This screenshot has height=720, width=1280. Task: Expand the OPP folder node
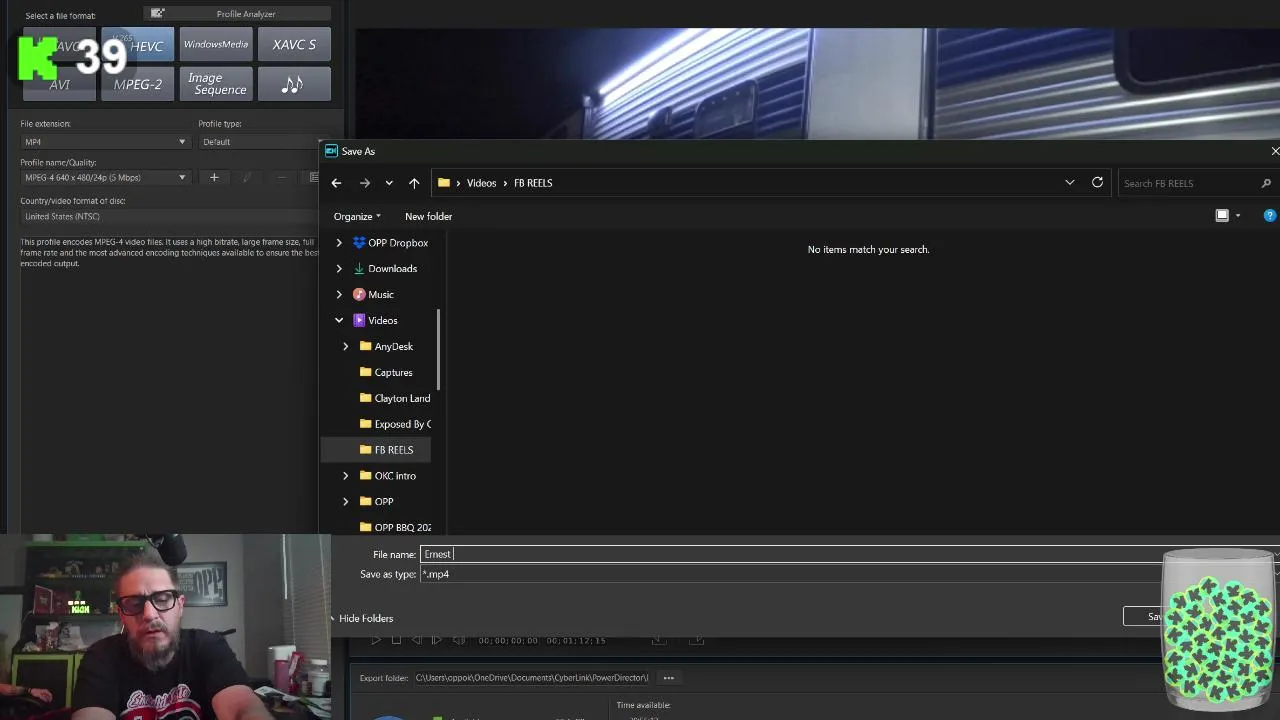tap(346, 502)
